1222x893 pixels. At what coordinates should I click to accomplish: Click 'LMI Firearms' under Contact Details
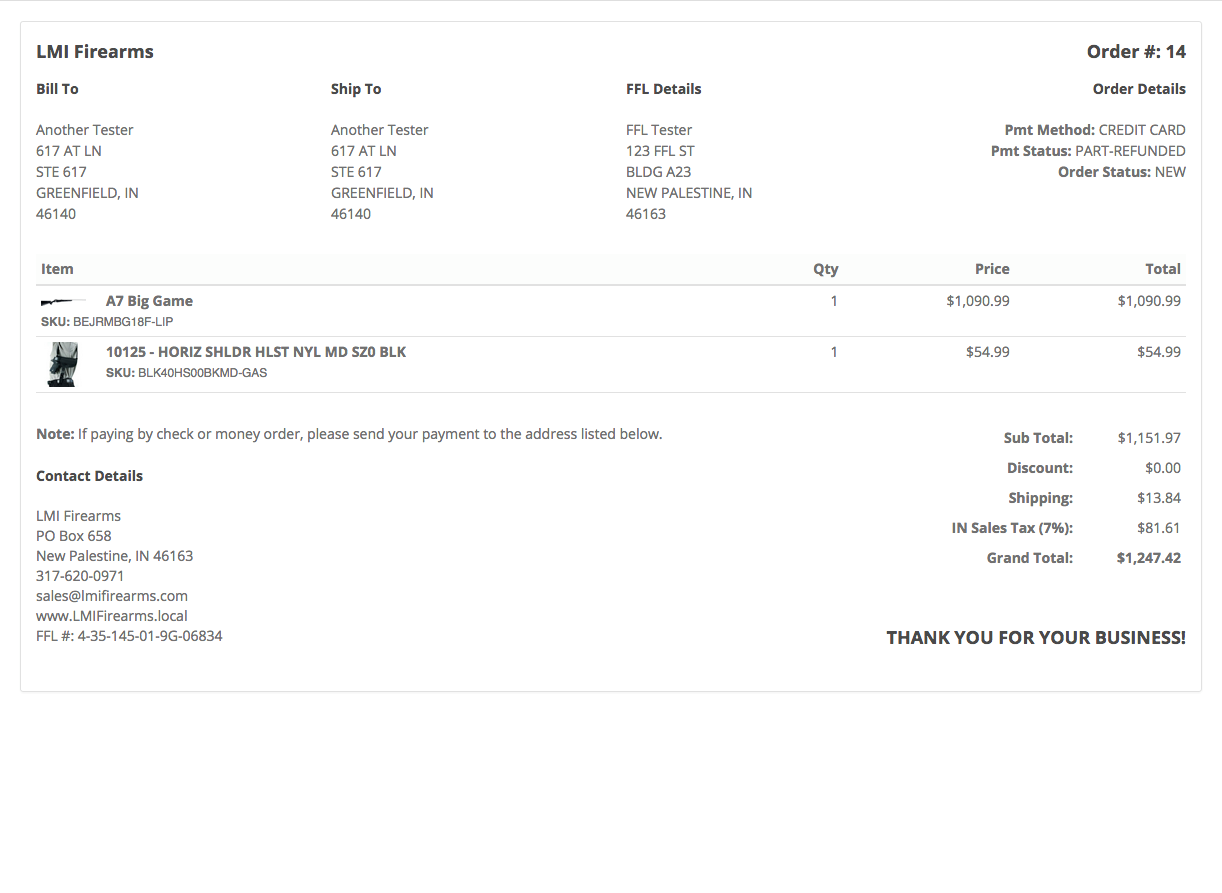[78, 516]
